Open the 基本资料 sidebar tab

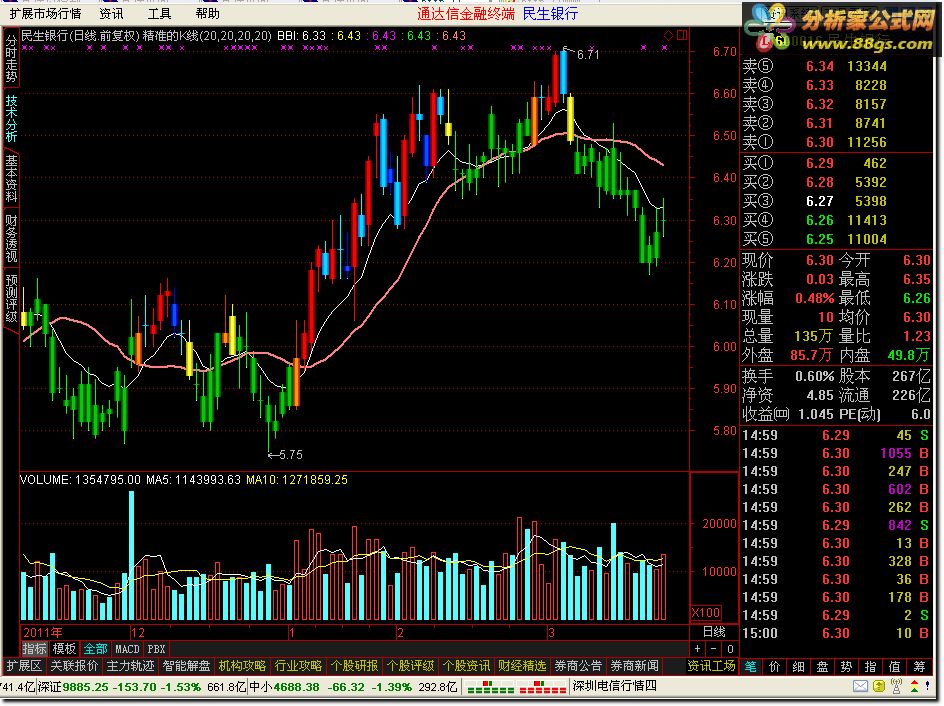pyautogui.click(x=11, y=178)
